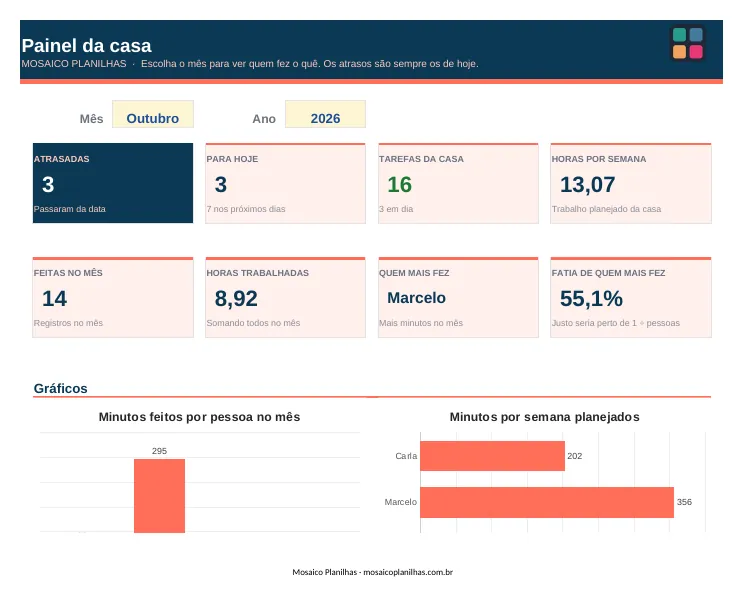Click the 295 vertical bar in chart
The width and height of the screenshot is (743, 597).
[x=159, y=496]
